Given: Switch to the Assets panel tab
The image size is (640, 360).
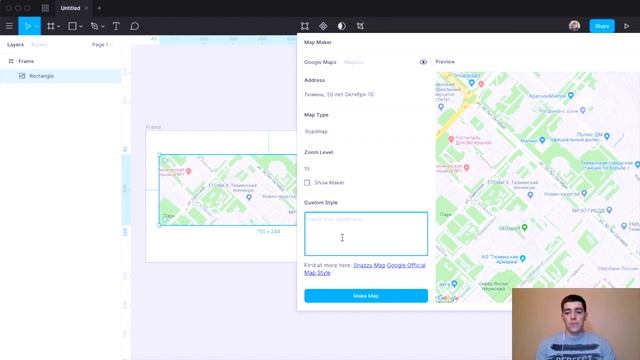Looking at the screenshot, I should coord(39,44).
